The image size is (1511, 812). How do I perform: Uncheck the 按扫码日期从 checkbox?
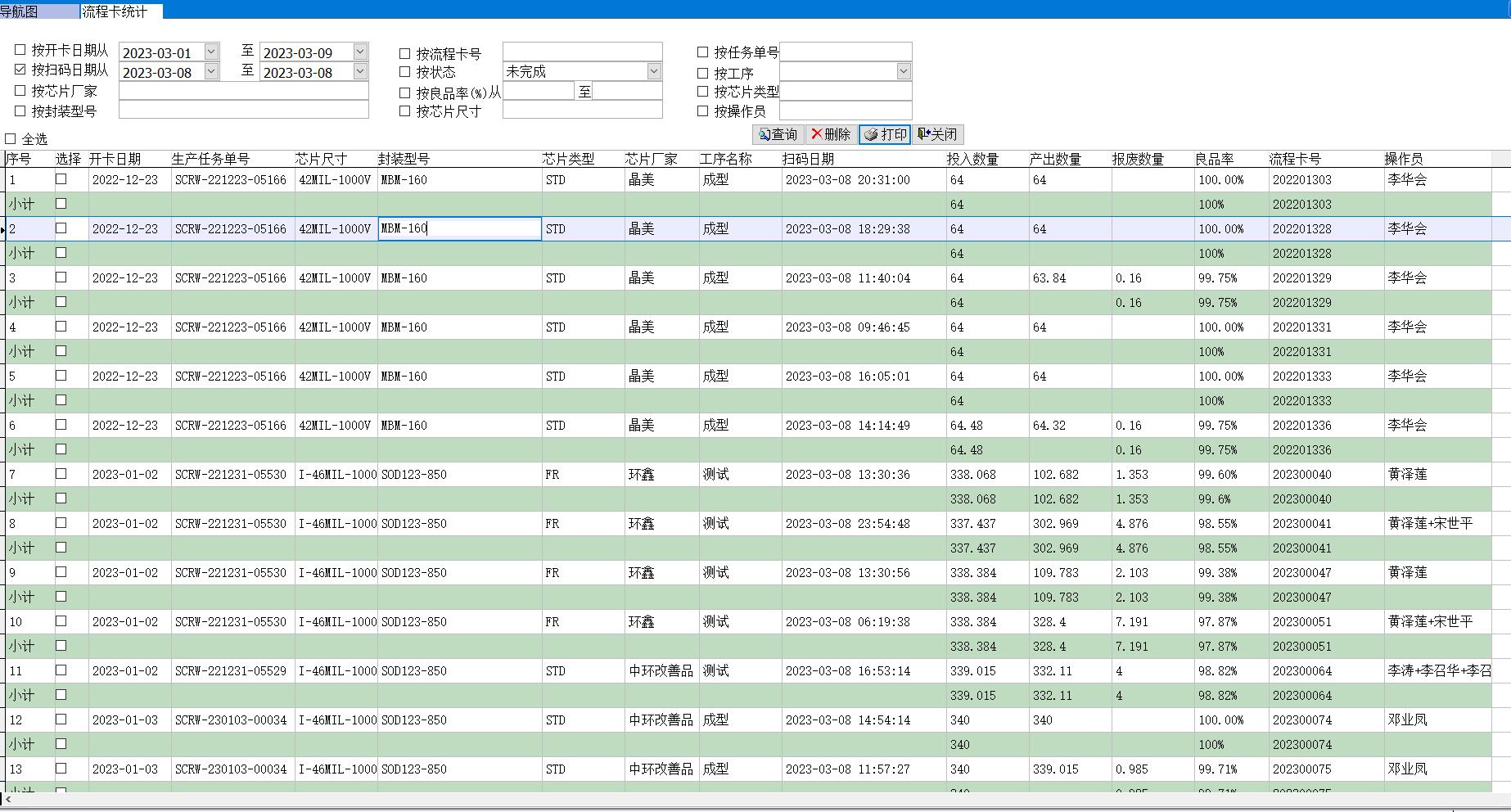pyautogui.click(x=20, y=70)
